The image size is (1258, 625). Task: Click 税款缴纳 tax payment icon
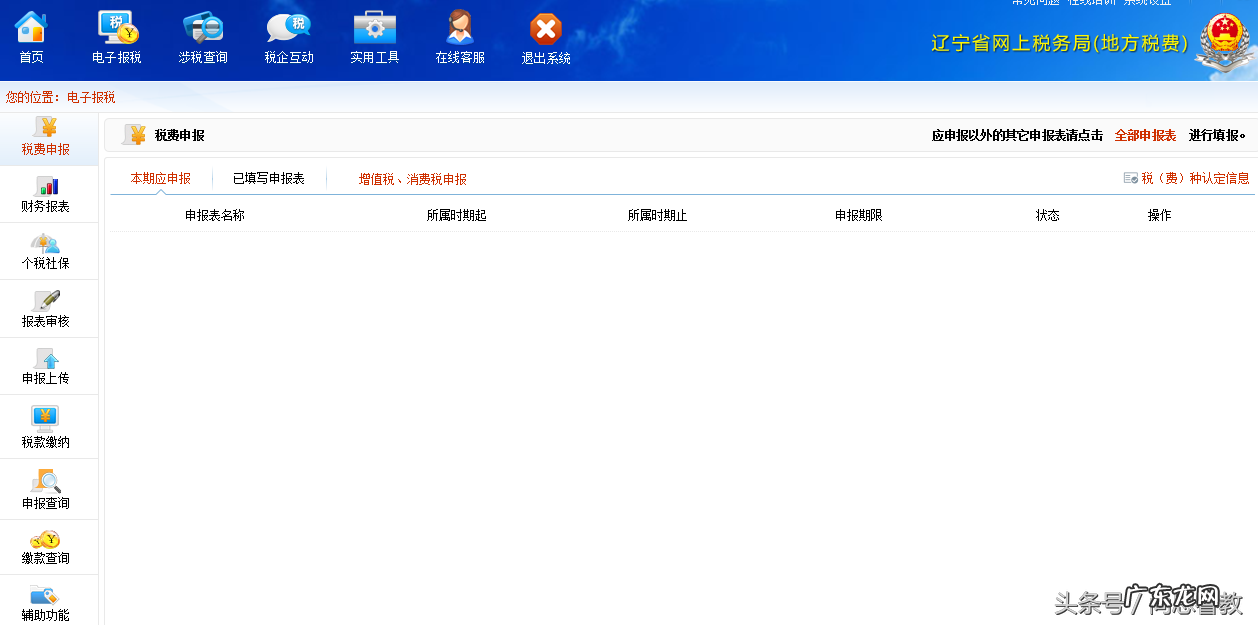[x=47, y=427]
